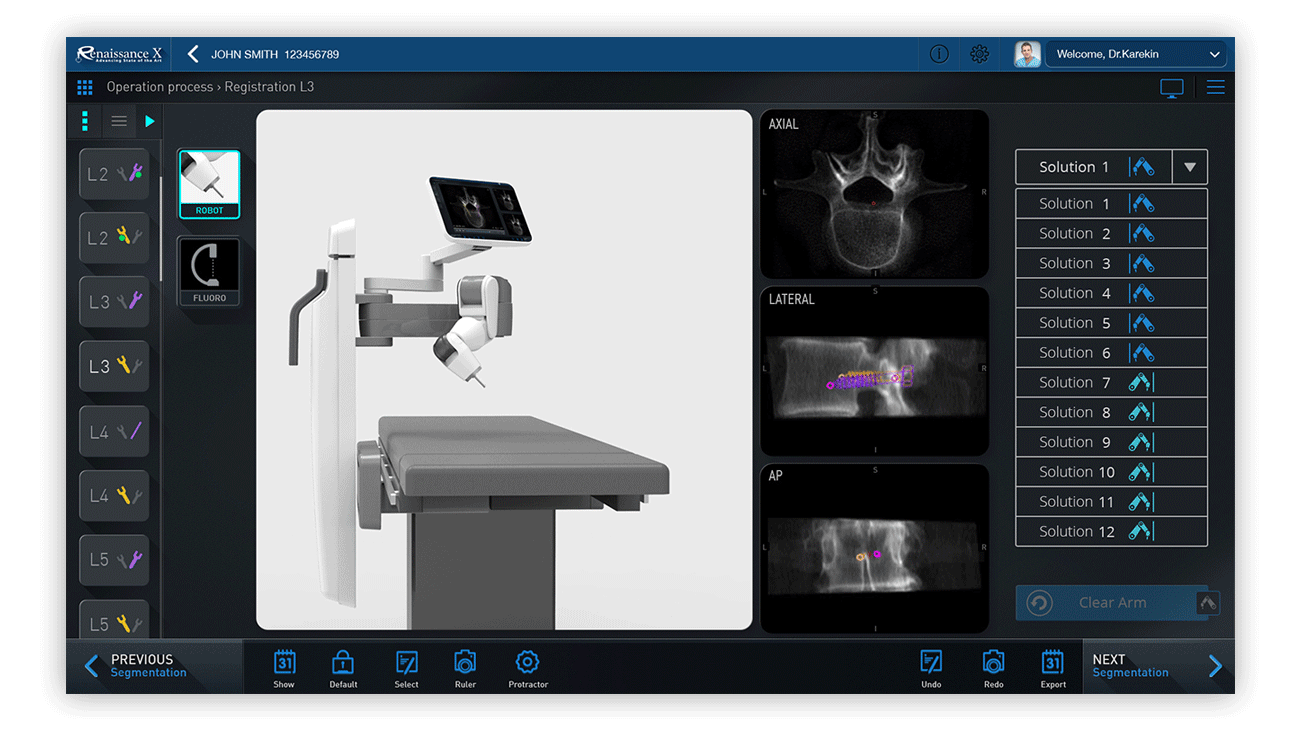Choose Solution 8 in the list

click(1111, 412)
